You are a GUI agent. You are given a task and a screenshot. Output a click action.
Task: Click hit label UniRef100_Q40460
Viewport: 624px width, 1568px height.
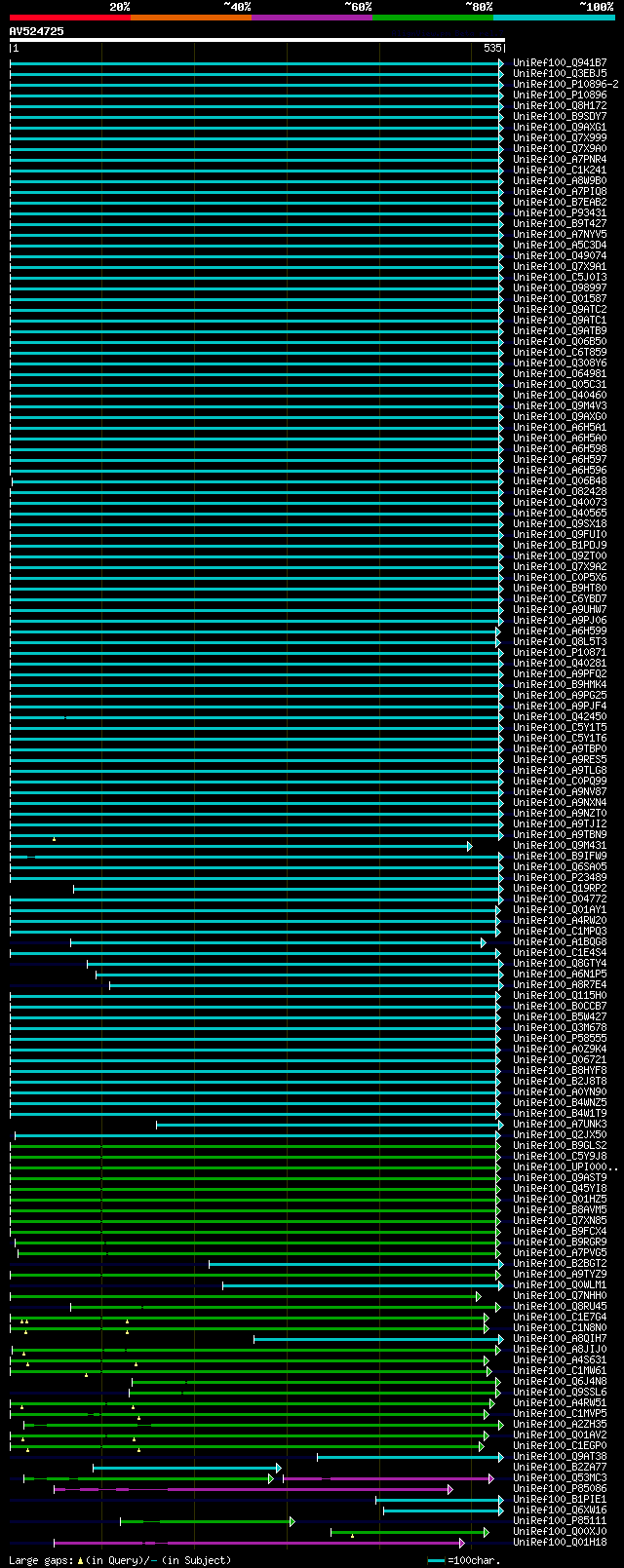(x=560, y=395)
